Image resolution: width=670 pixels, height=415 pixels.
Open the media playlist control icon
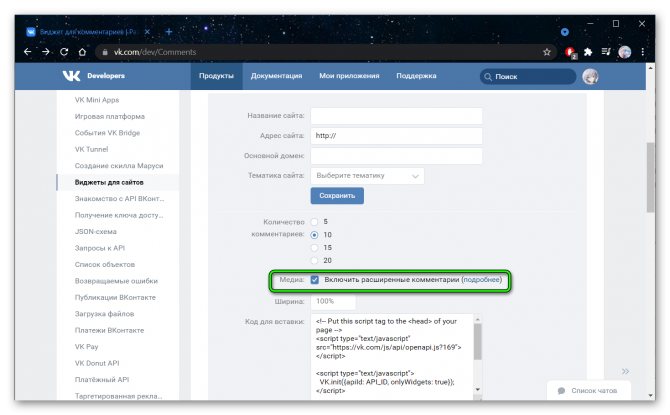pos(606,52)
